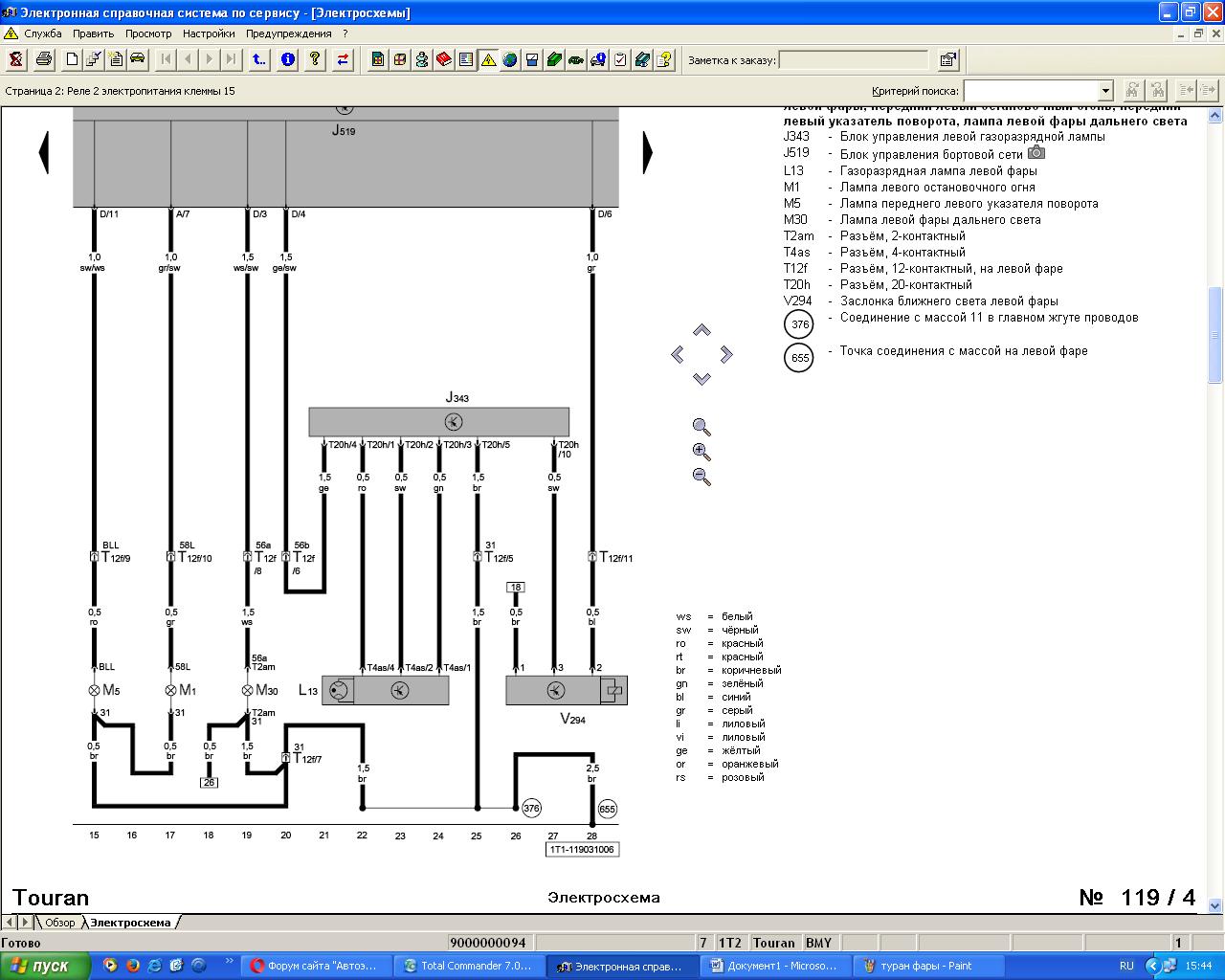Pan the diagram left with the left chevron
This screenshot has height=980, width=1225.
point(678,355)
